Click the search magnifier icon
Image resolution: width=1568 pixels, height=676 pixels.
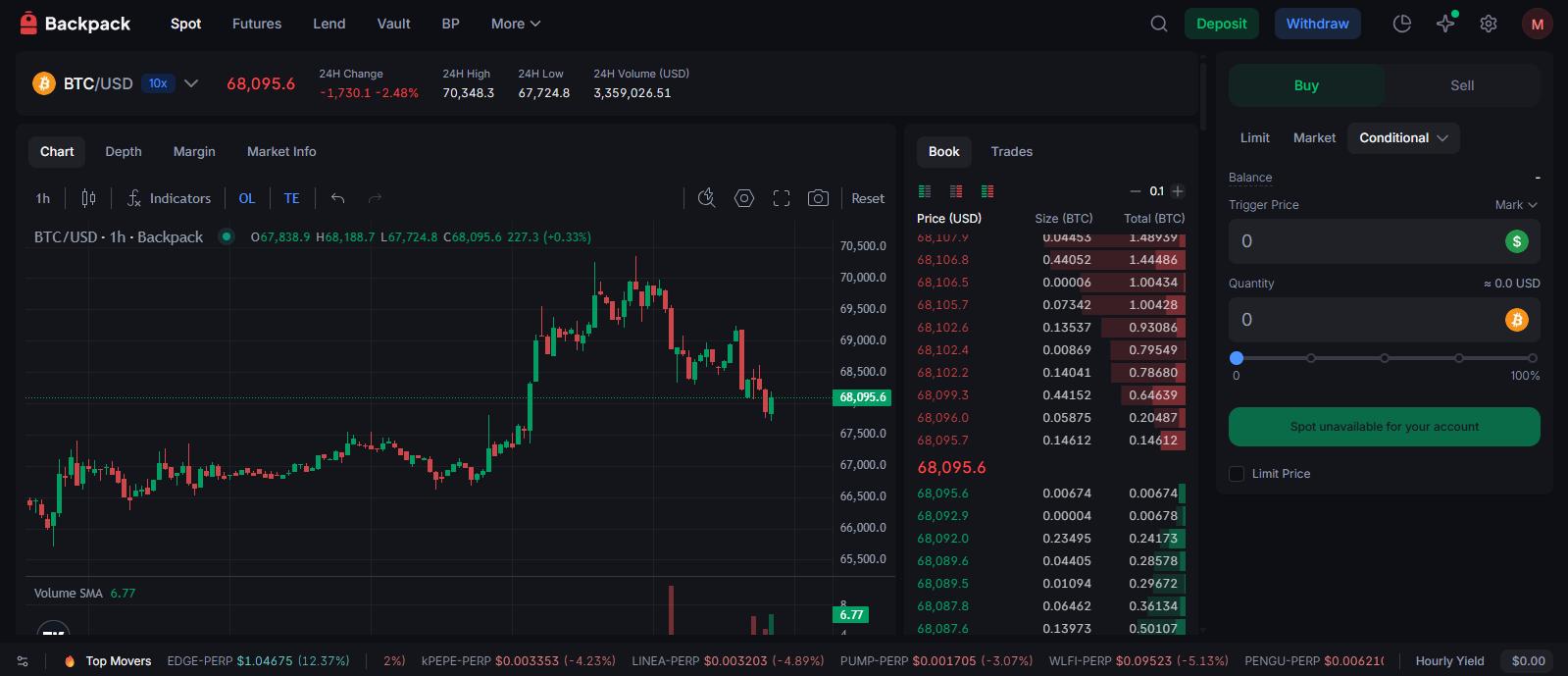1158,24
